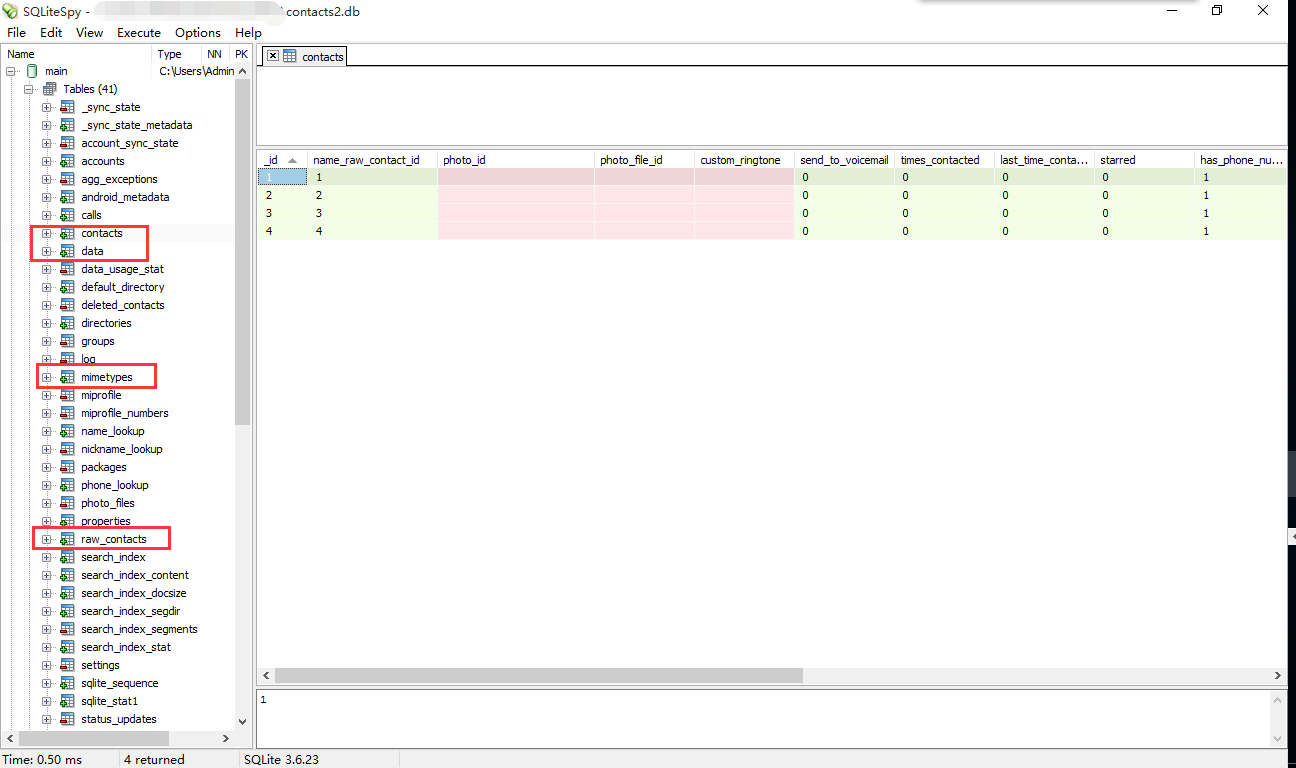Viewport: 1296px width, 768px height.
Task: Click the table icon beside settings
Action: pyautogui.click(x=67, y=665)
